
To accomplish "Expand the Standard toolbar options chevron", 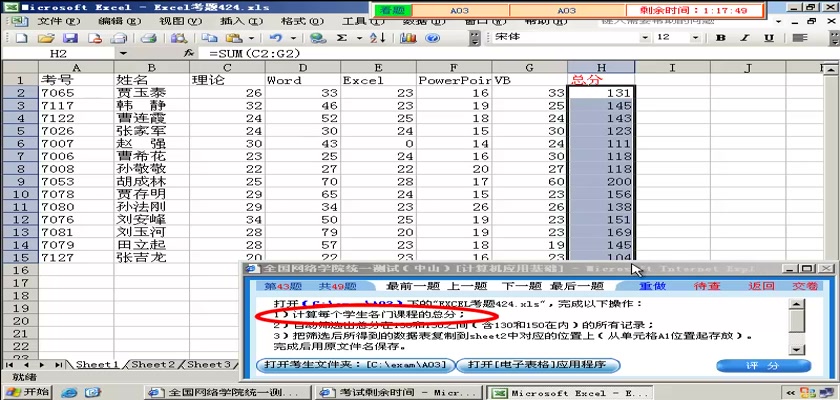I will pos(475,38).
